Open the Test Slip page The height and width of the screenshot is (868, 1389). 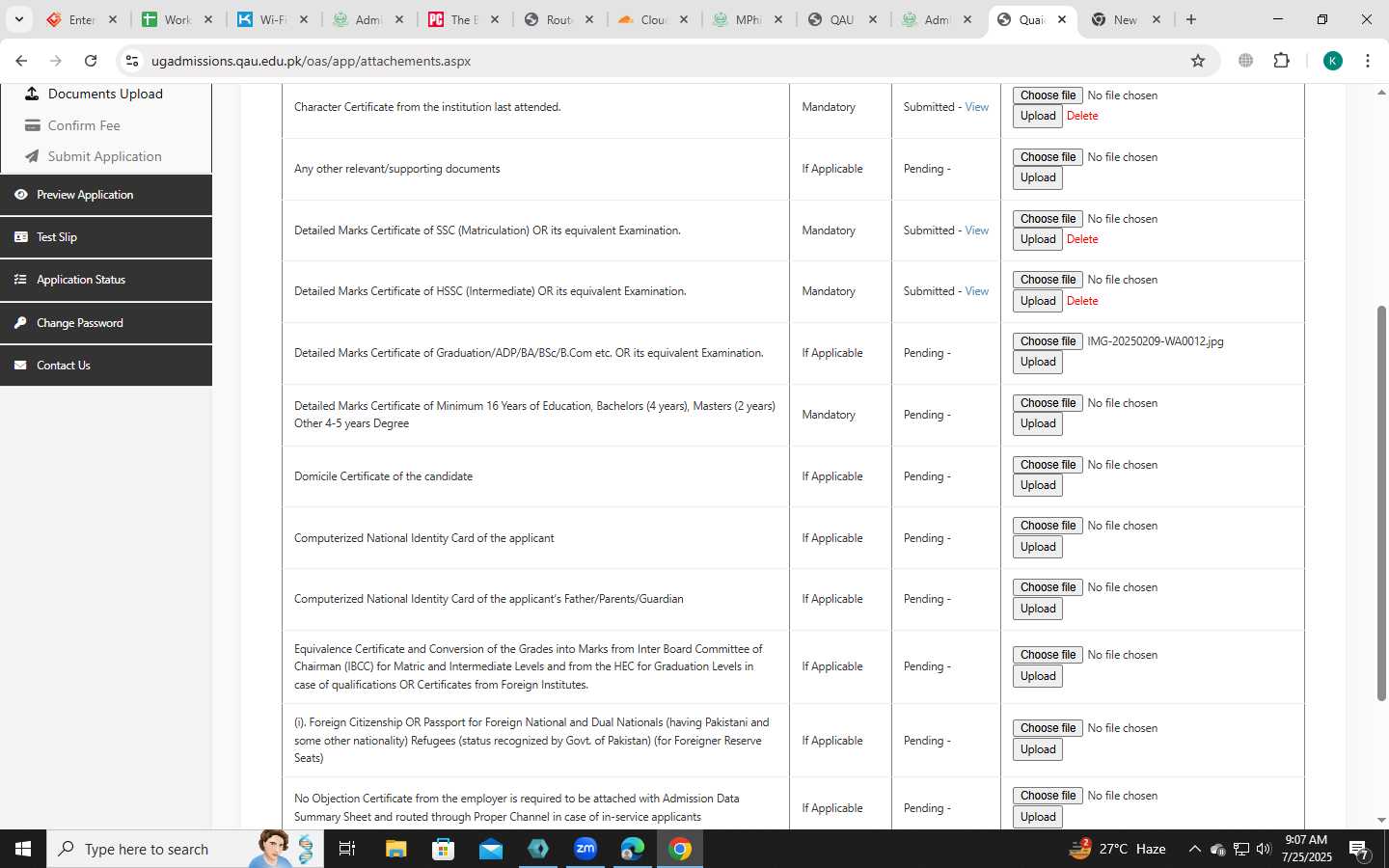pos(106,237)
